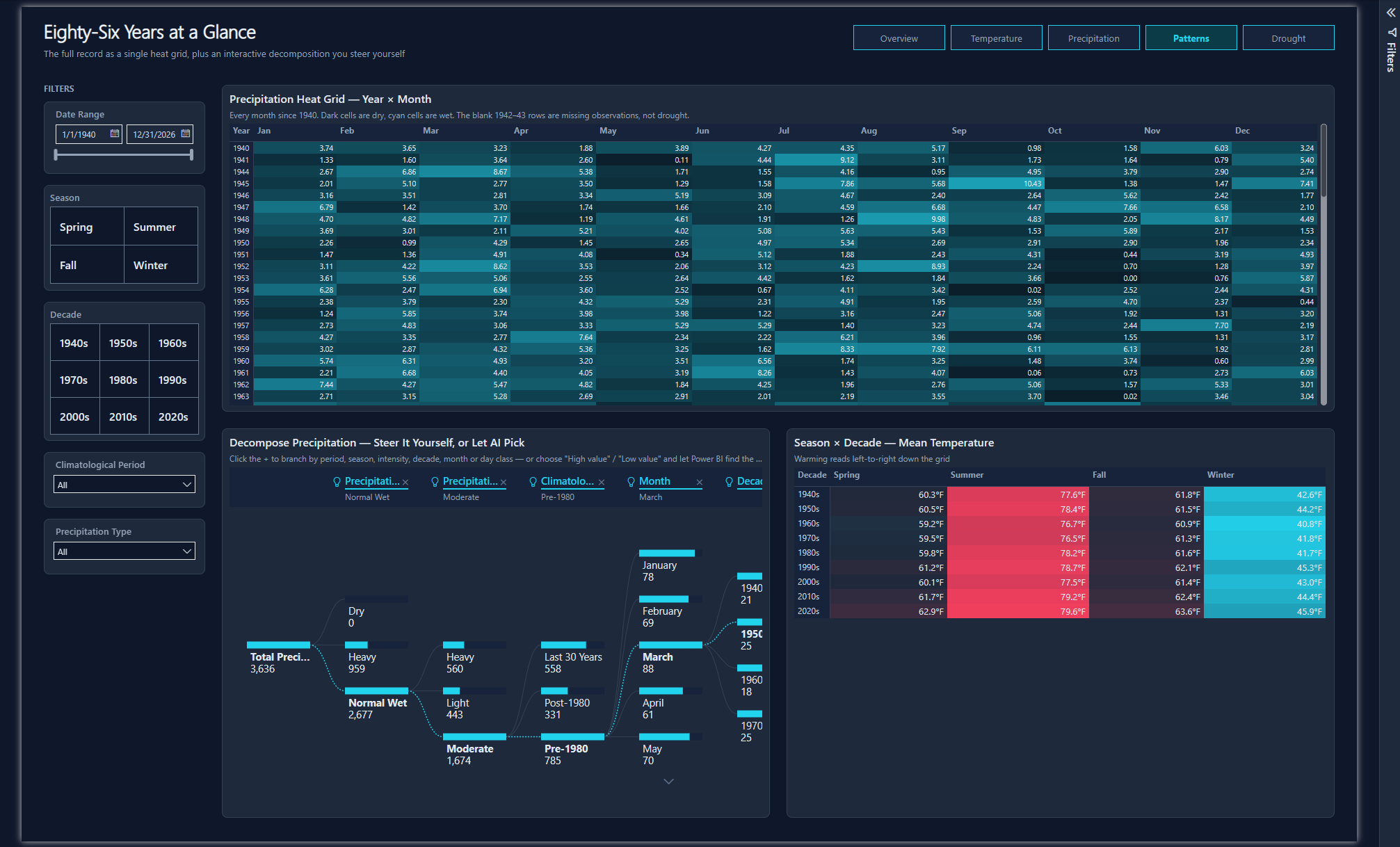Viewport: 1400px width, 847px height.
Task: Select the 1980s decade tile
Action: [124, 380]
